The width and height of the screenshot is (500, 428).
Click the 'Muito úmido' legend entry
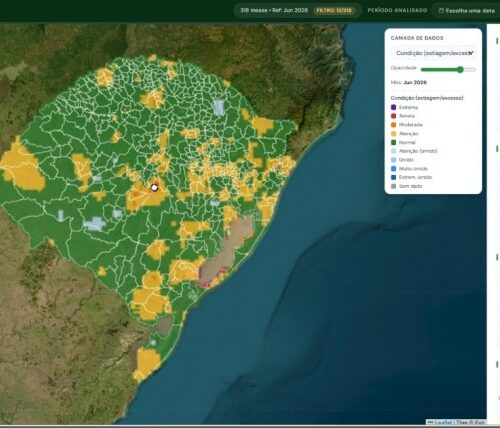tap(409, 169)
